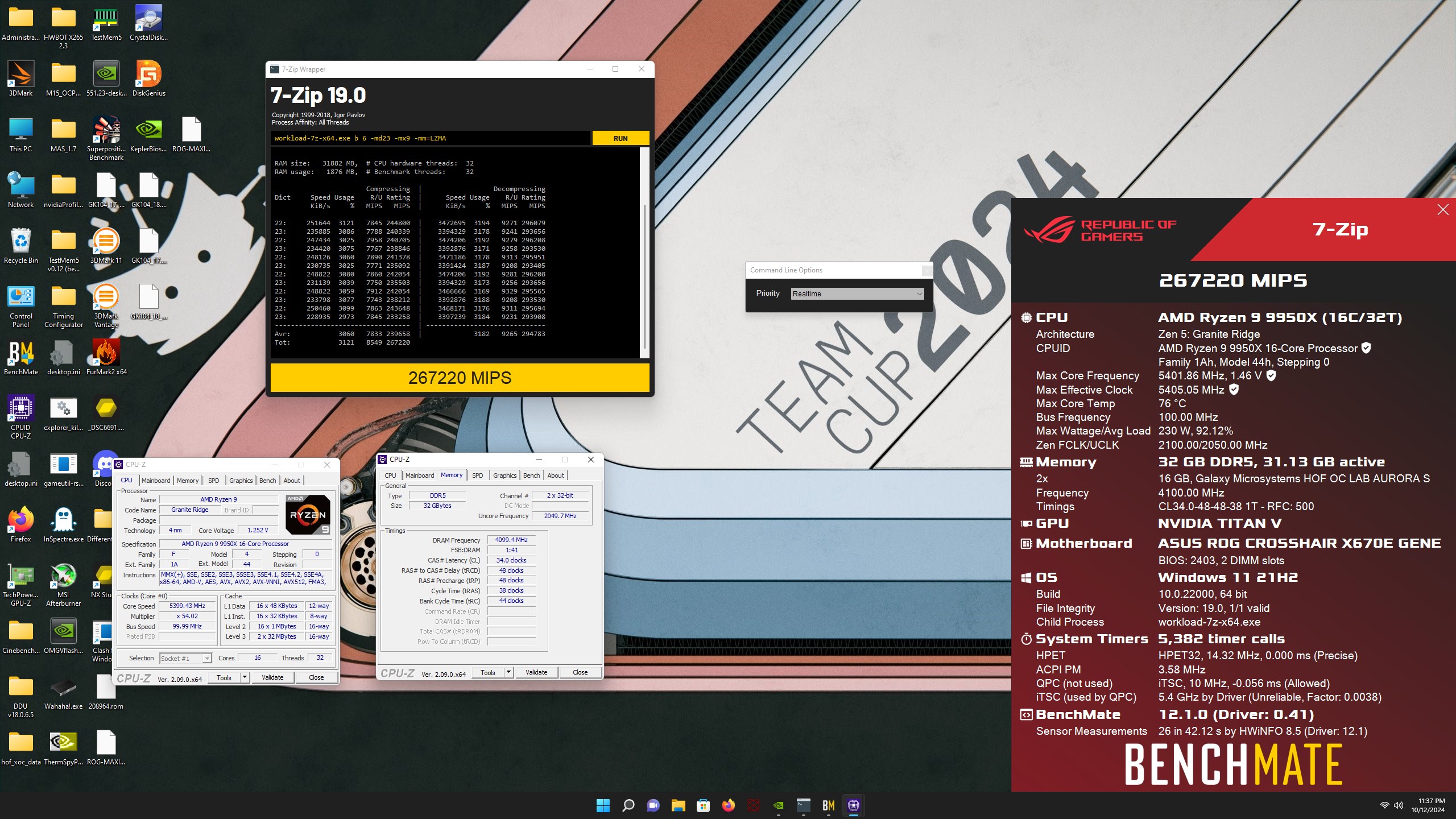Open the ThermSpy desktop icon
The width and height of the screenshot is (1456, 819).
tap(63, 748)
